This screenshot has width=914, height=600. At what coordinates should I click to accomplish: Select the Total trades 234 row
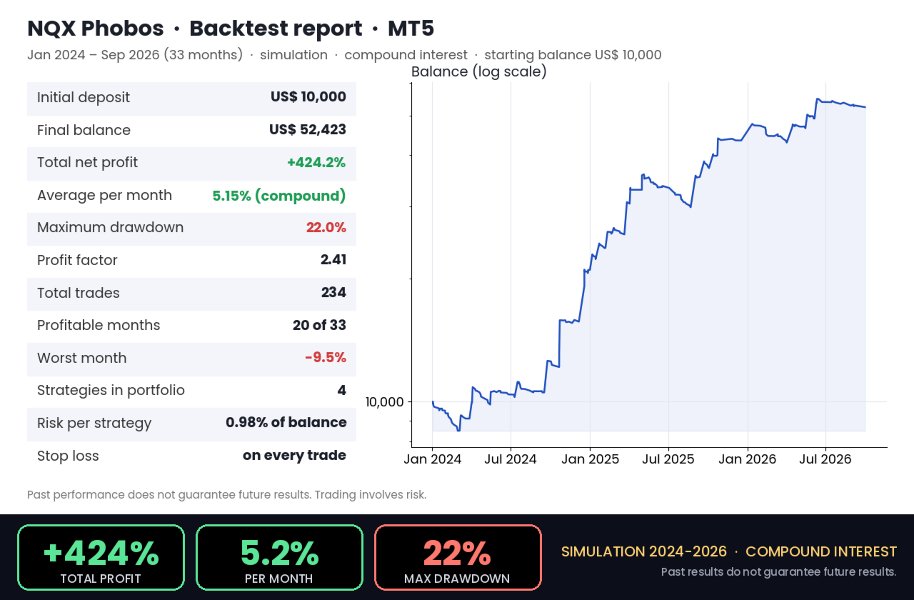[191, 293]
